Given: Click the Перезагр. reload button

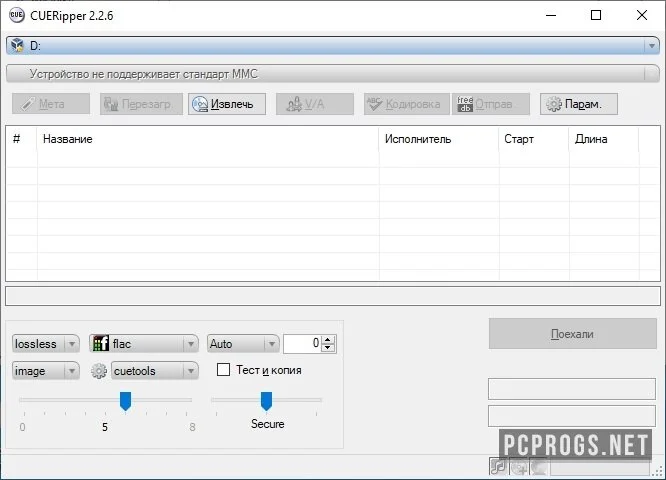Looking at the screenshot, I should (x=141, y=104).
